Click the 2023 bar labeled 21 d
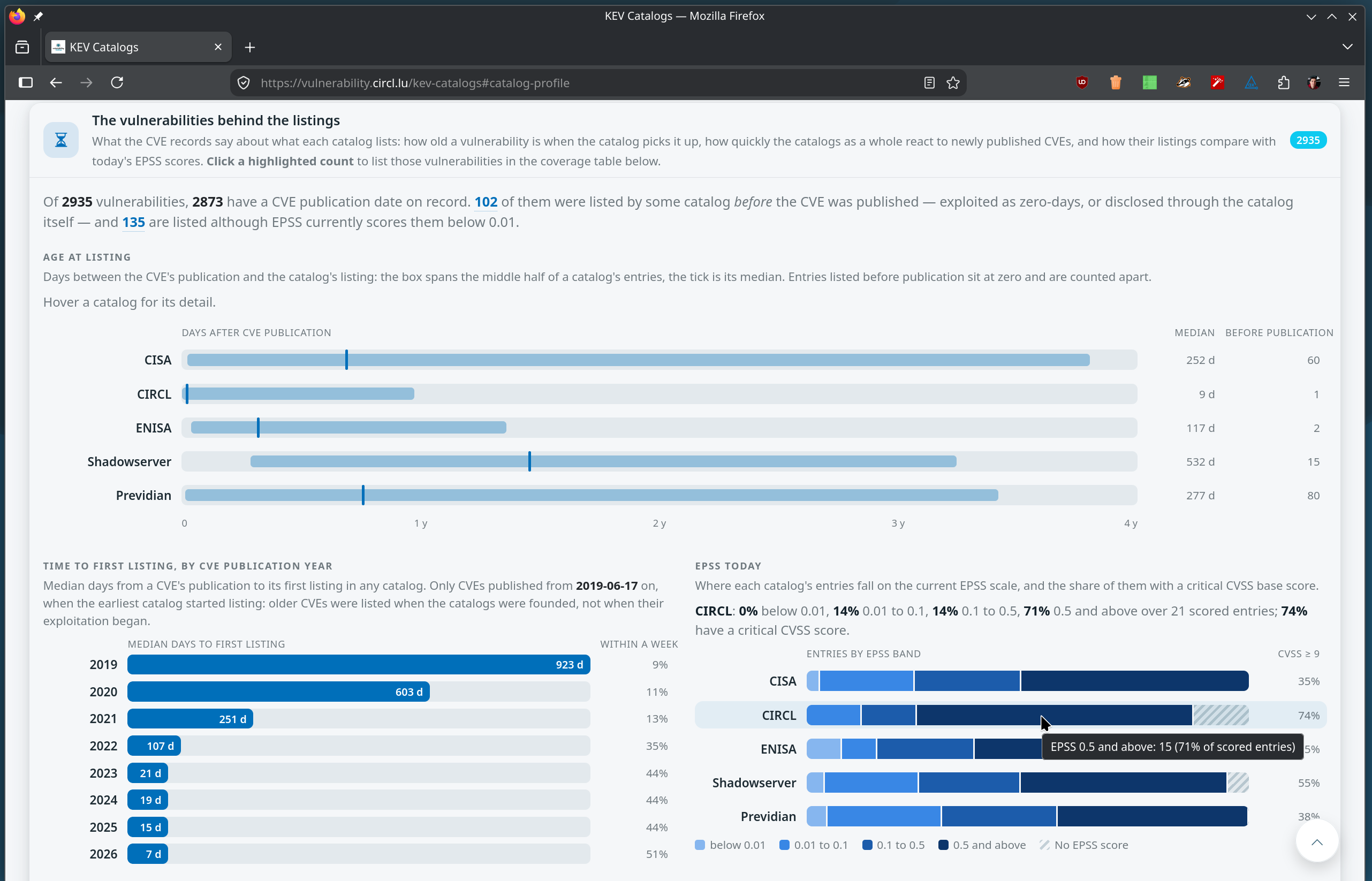The image size is (1372, 881). pyautogui.click(x=148, y=773)
